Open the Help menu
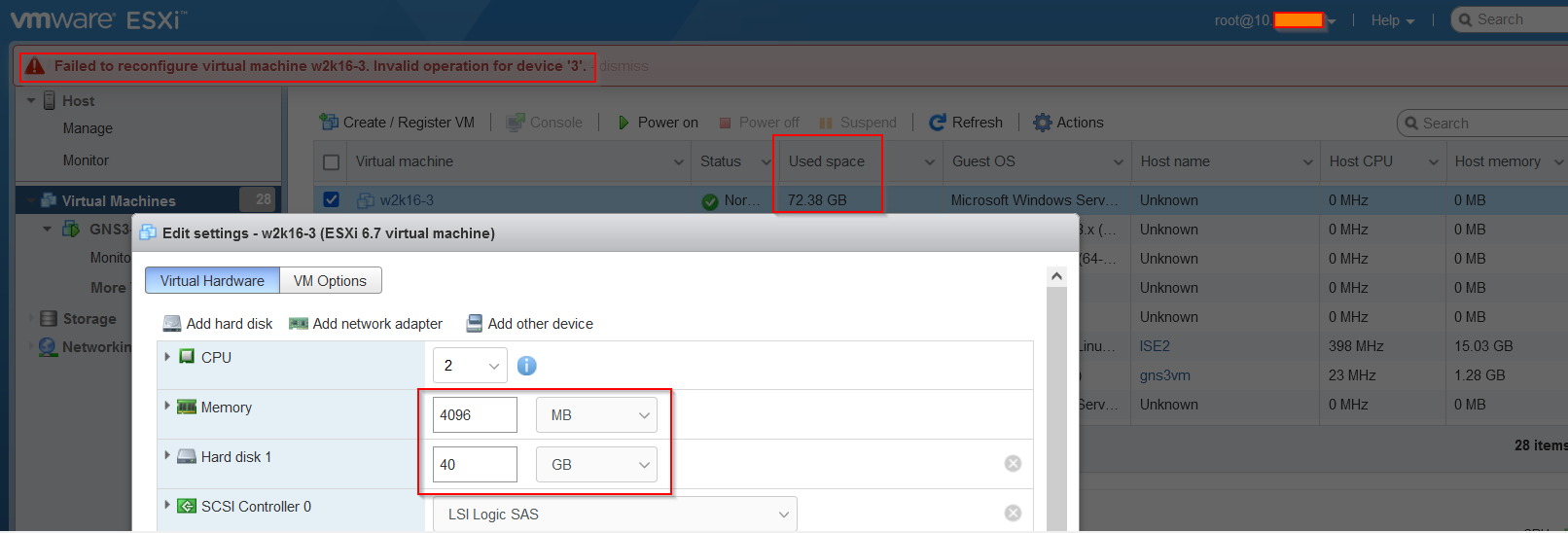Image resolution: width=1568 pixels, height=533 pixels. coord(1392,20)
